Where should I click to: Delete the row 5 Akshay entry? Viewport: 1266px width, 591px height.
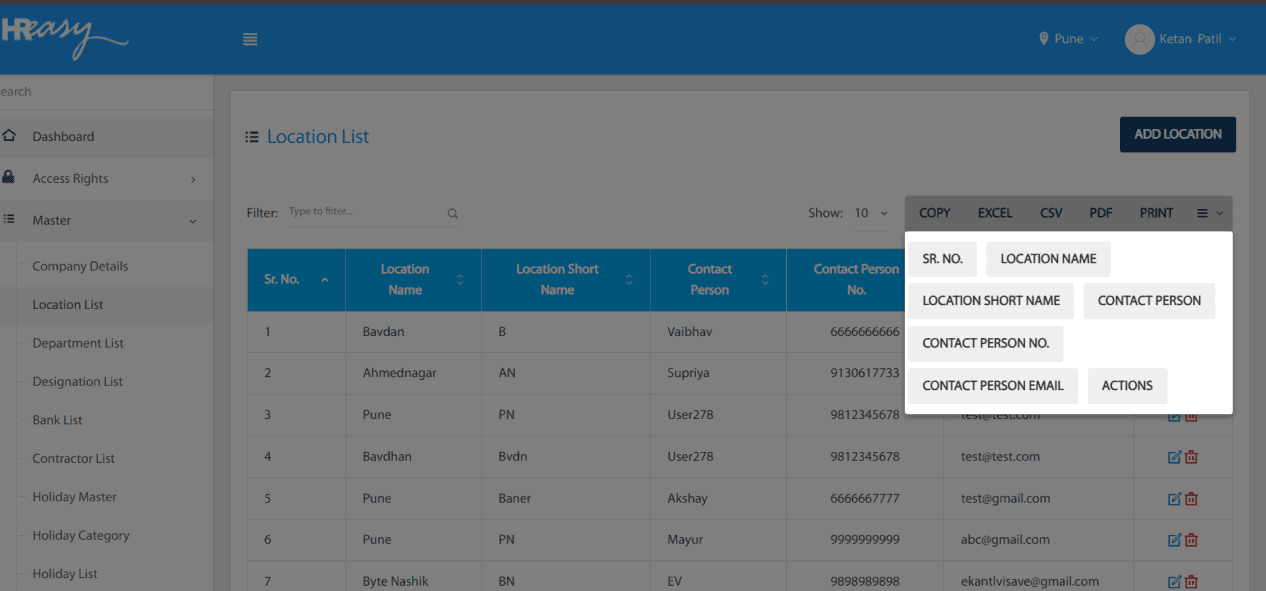(1191, 498)
